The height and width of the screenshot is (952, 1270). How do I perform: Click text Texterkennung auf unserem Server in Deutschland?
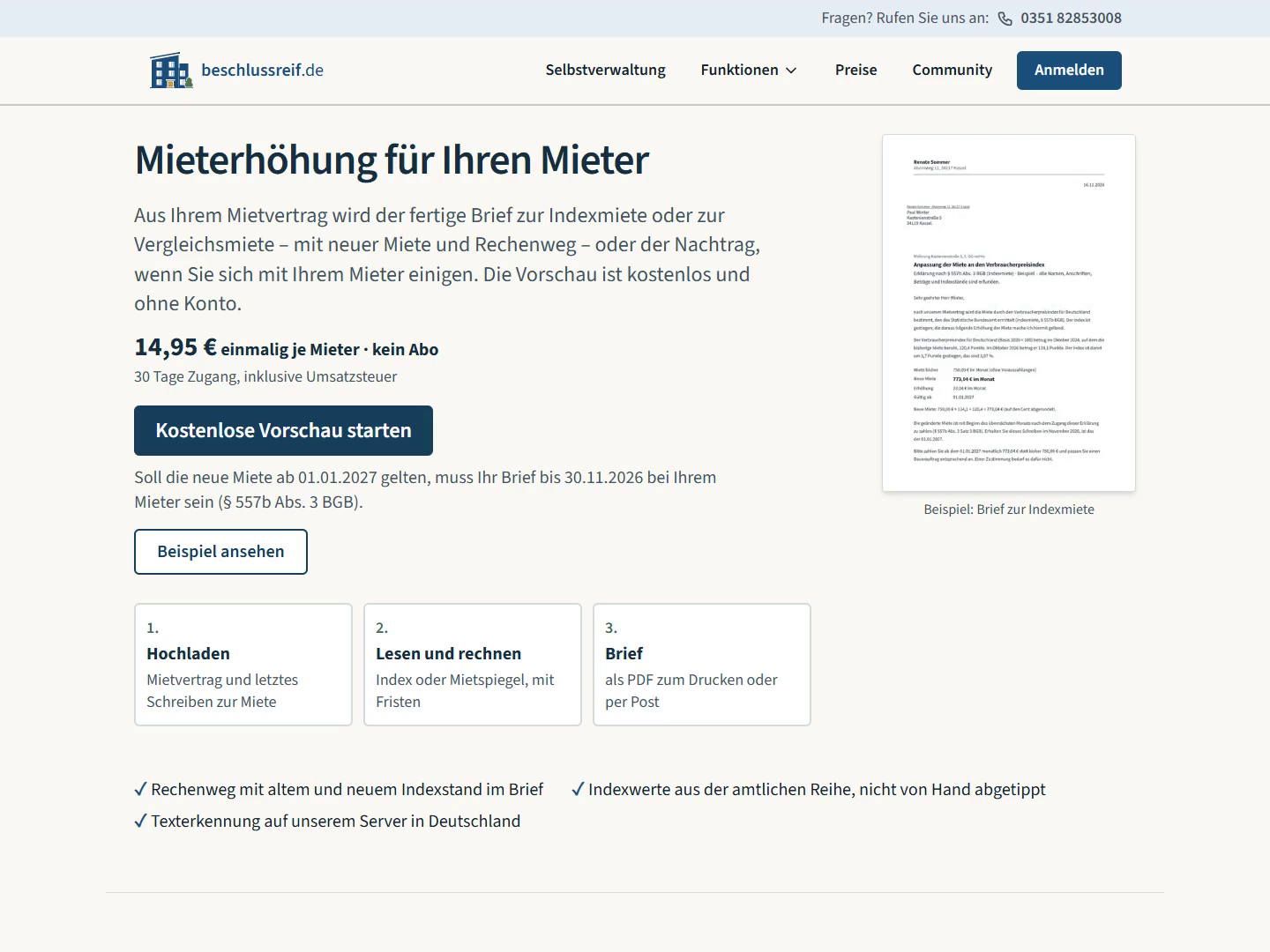pos(335,821)
